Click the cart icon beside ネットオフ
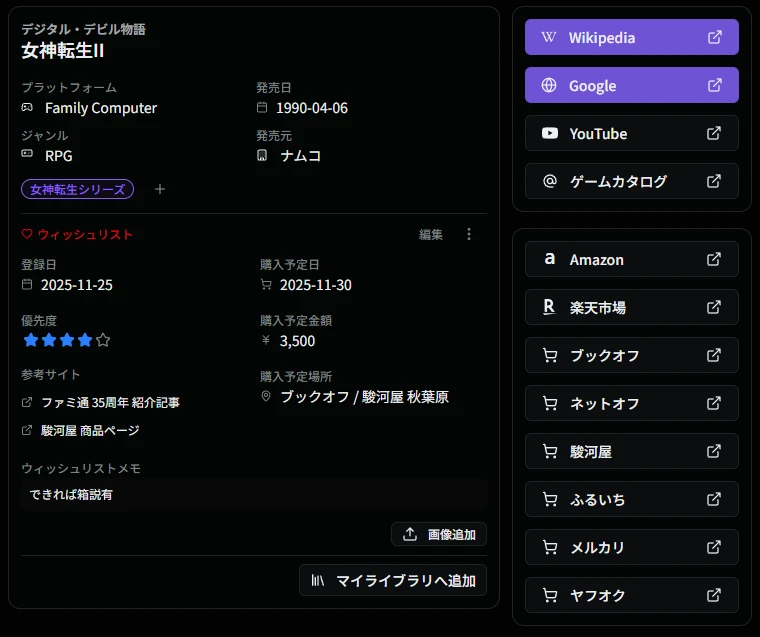Screen dimensions: 760x637 550,403
